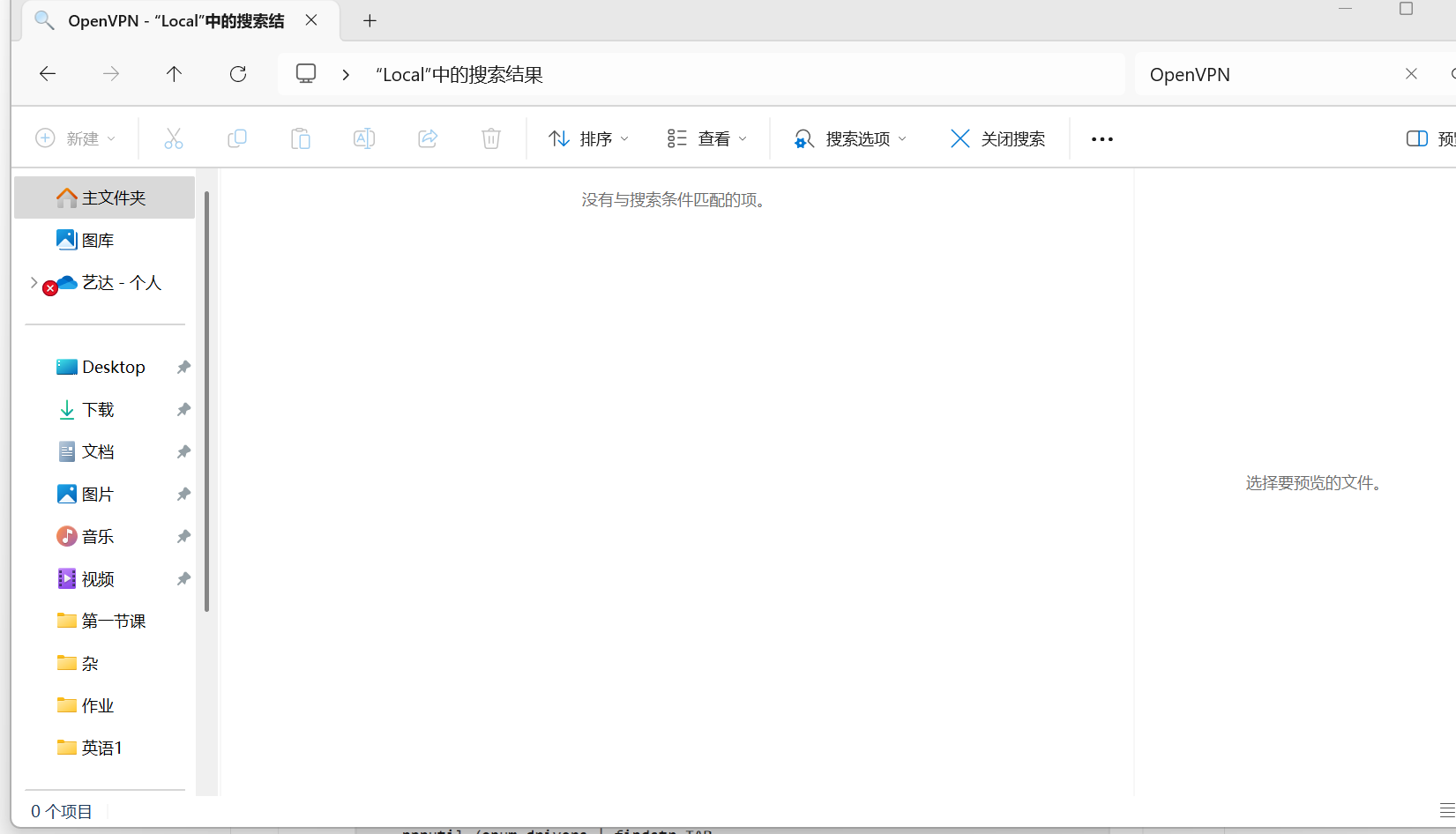Open a new File Explorer tab
Screen dimensions: 1456x834
pyautogui.click(x=370, y=20)
